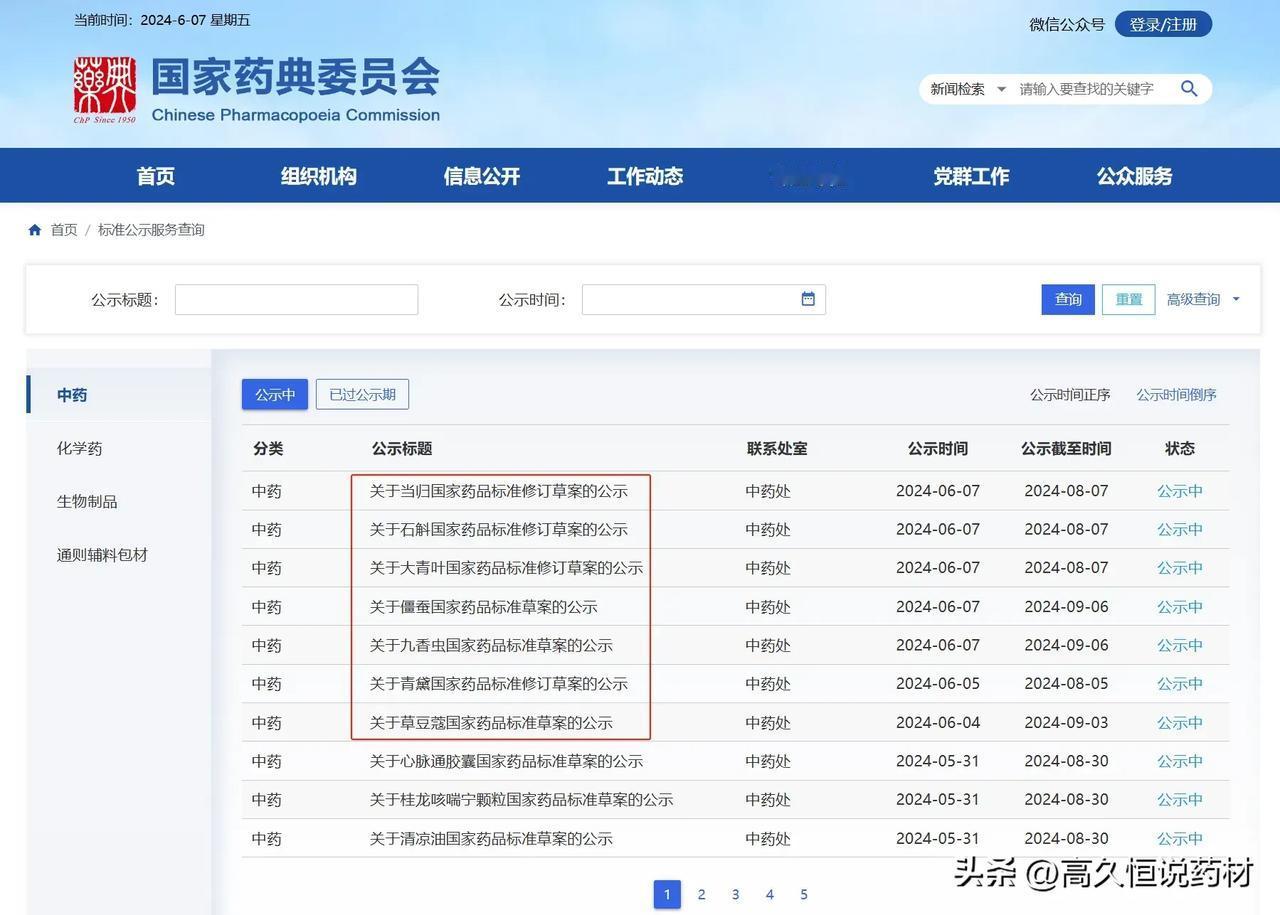This screenshot has height=915, width=1280.
Task: Open 关于草豆蔻国家药品标准草案的公示
Action: [x=491, y=723]
